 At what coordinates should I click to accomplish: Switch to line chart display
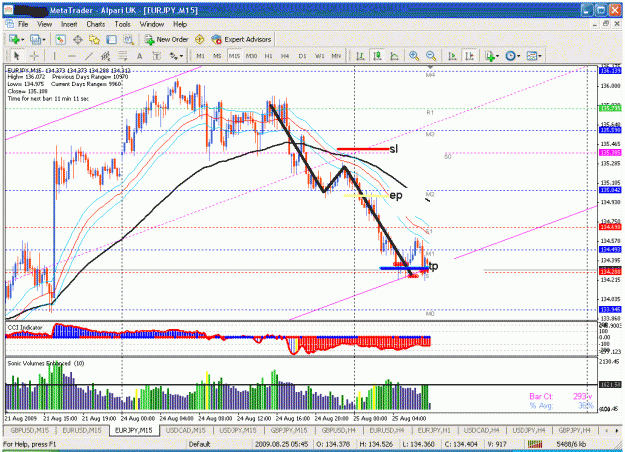click(394, 56)
